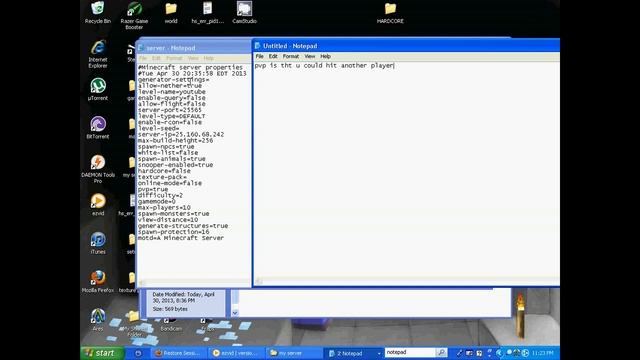640x360 pixels.
Task: Launch Bandicam from the desktop
Action: [x=171, y=324]
